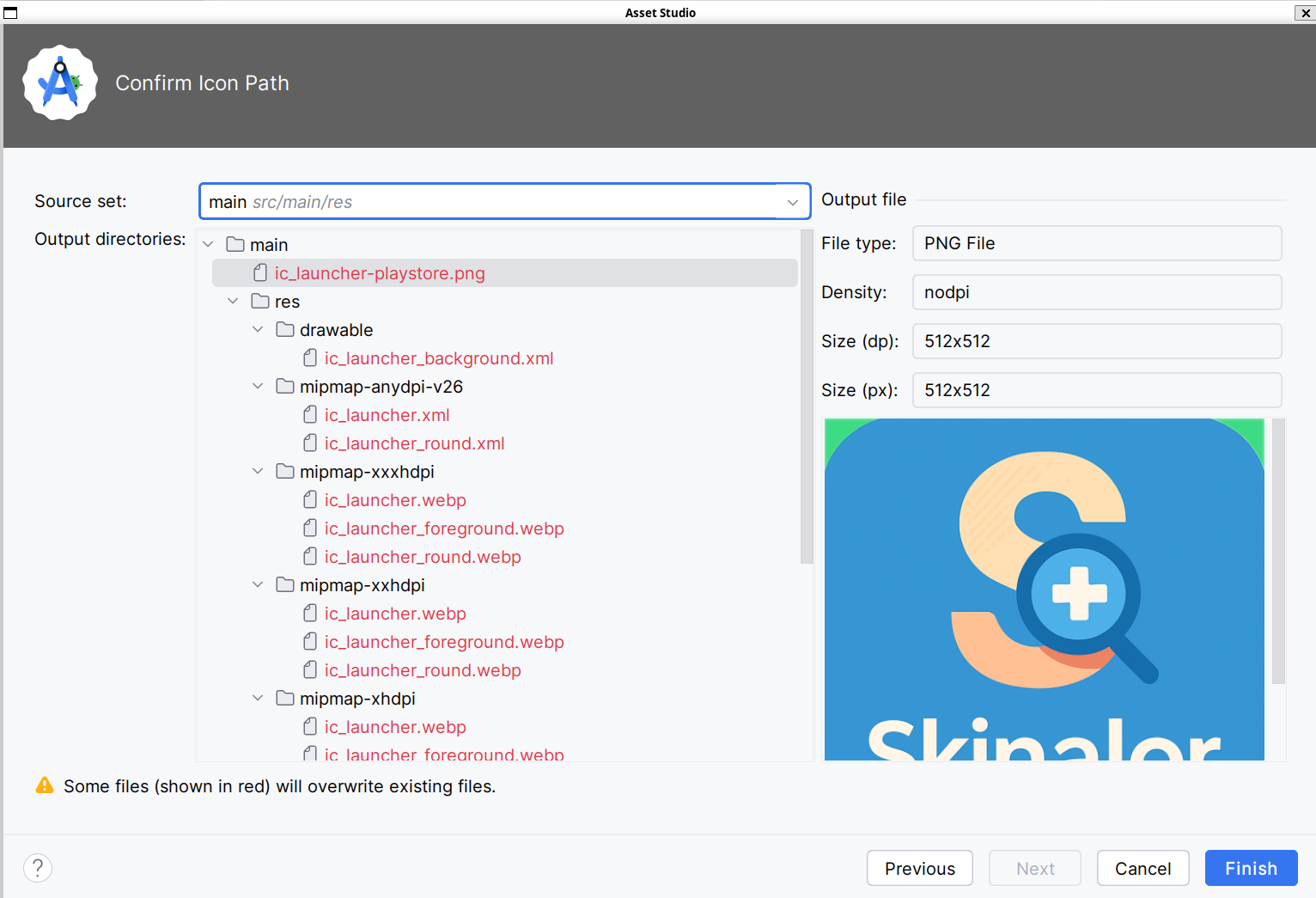Click the warning triangle icon

[x=45, y=785]
